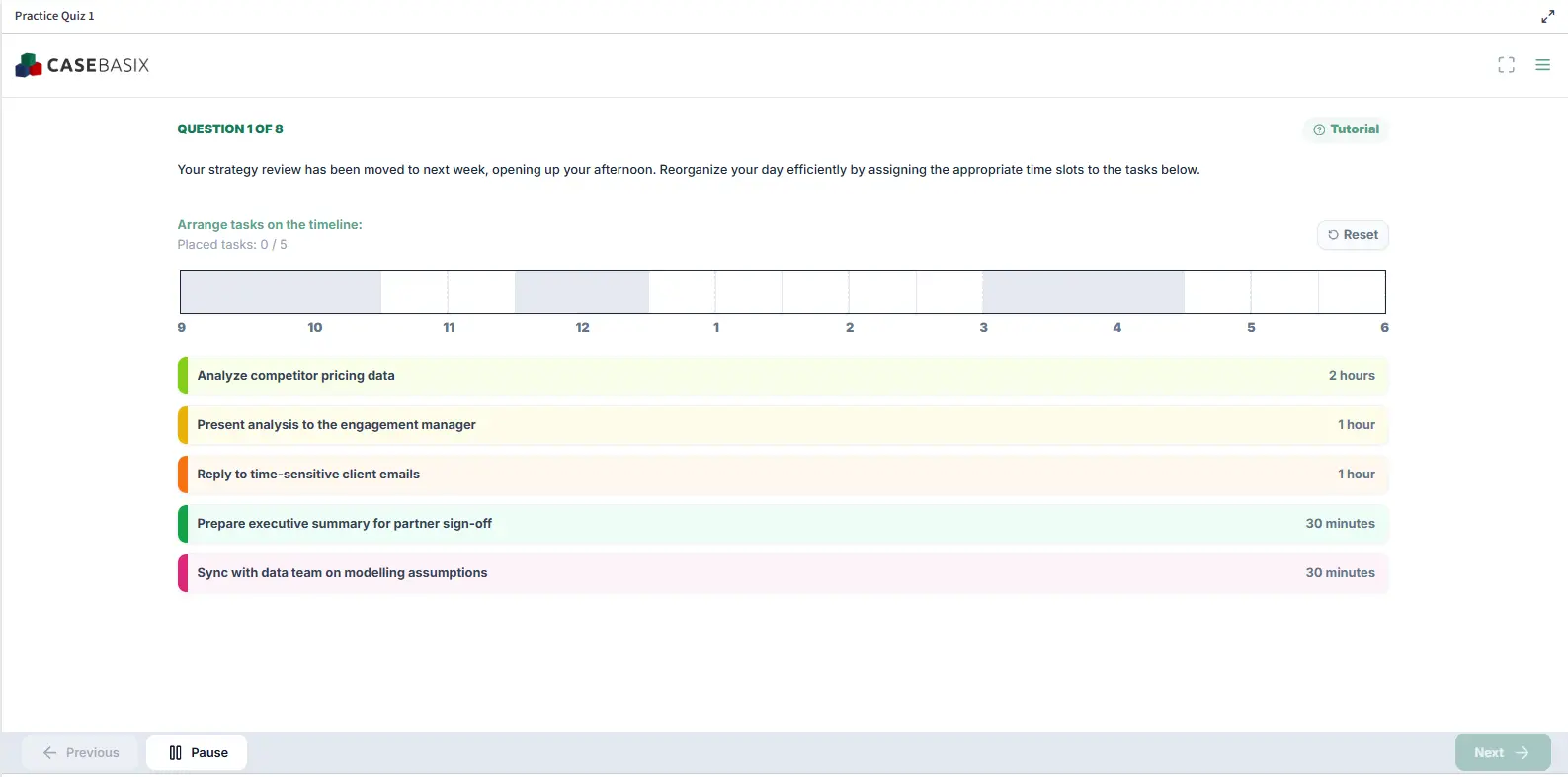This screenshot has height=777, width=1568.
Task: Click the pink color bar of the Sync task
Action: pos(183,573)
